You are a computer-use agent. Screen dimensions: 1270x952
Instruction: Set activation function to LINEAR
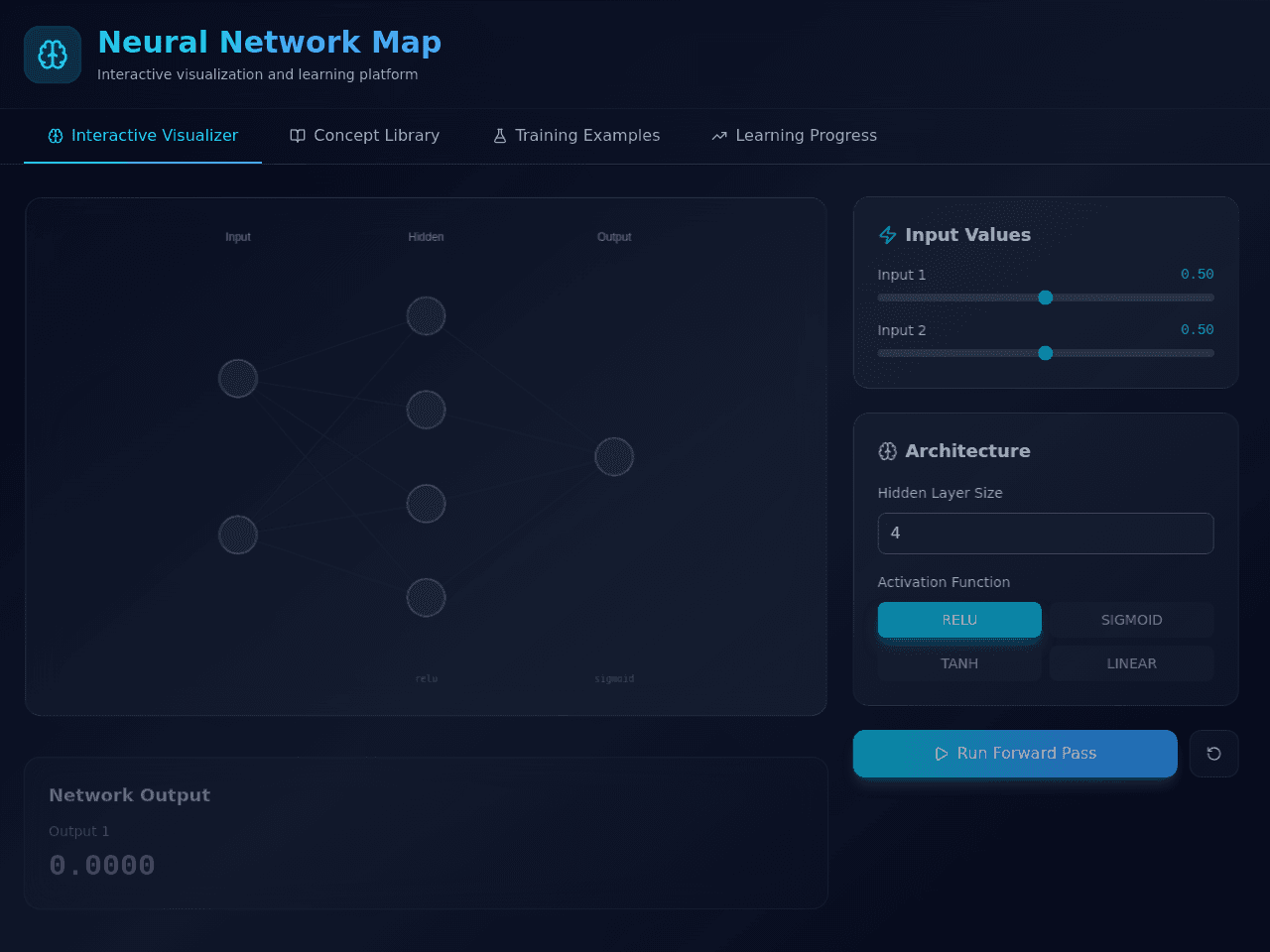click(x=1131, y=663)
